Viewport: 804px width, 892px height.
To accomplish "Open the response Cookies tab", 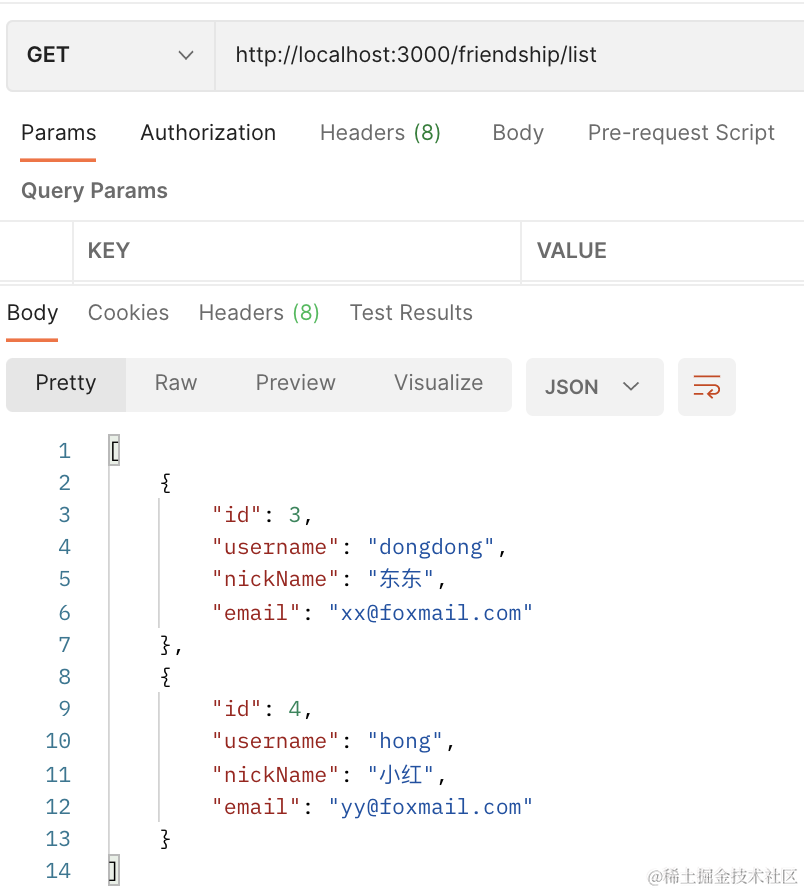I will coord(128,313).
